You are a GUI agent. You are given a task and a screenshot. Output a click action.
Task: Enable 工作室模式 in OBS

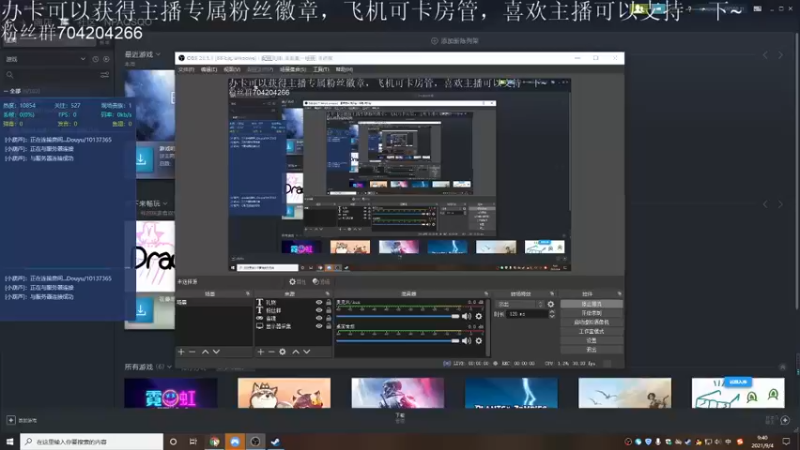click(x=591, y=332)
